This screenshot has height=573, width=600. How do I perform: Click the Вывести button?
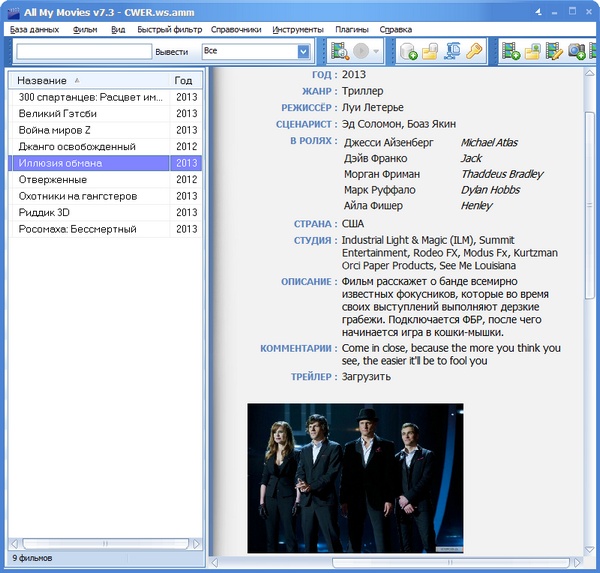tap(171, 51)
